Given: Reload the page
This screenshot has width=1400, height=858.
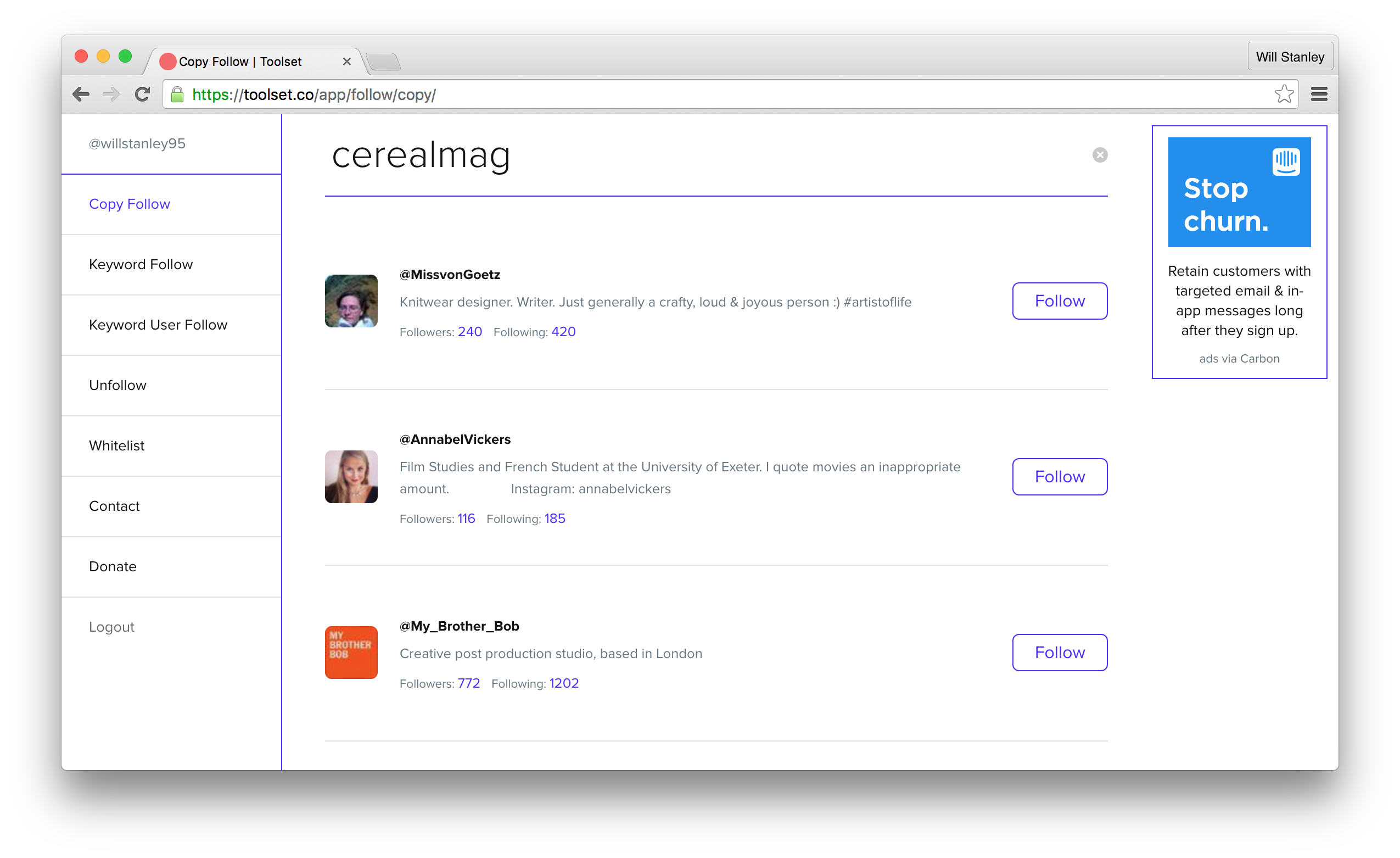Looking at the screenshot, I should click(x=142, y=94).
